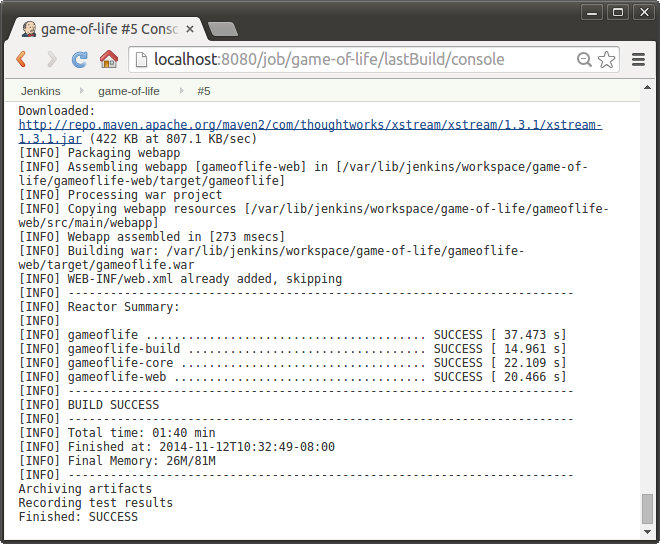Screen dimensions: 660x544
Task: Open a new tab with the blank tab button
Action: click(223, 29)
